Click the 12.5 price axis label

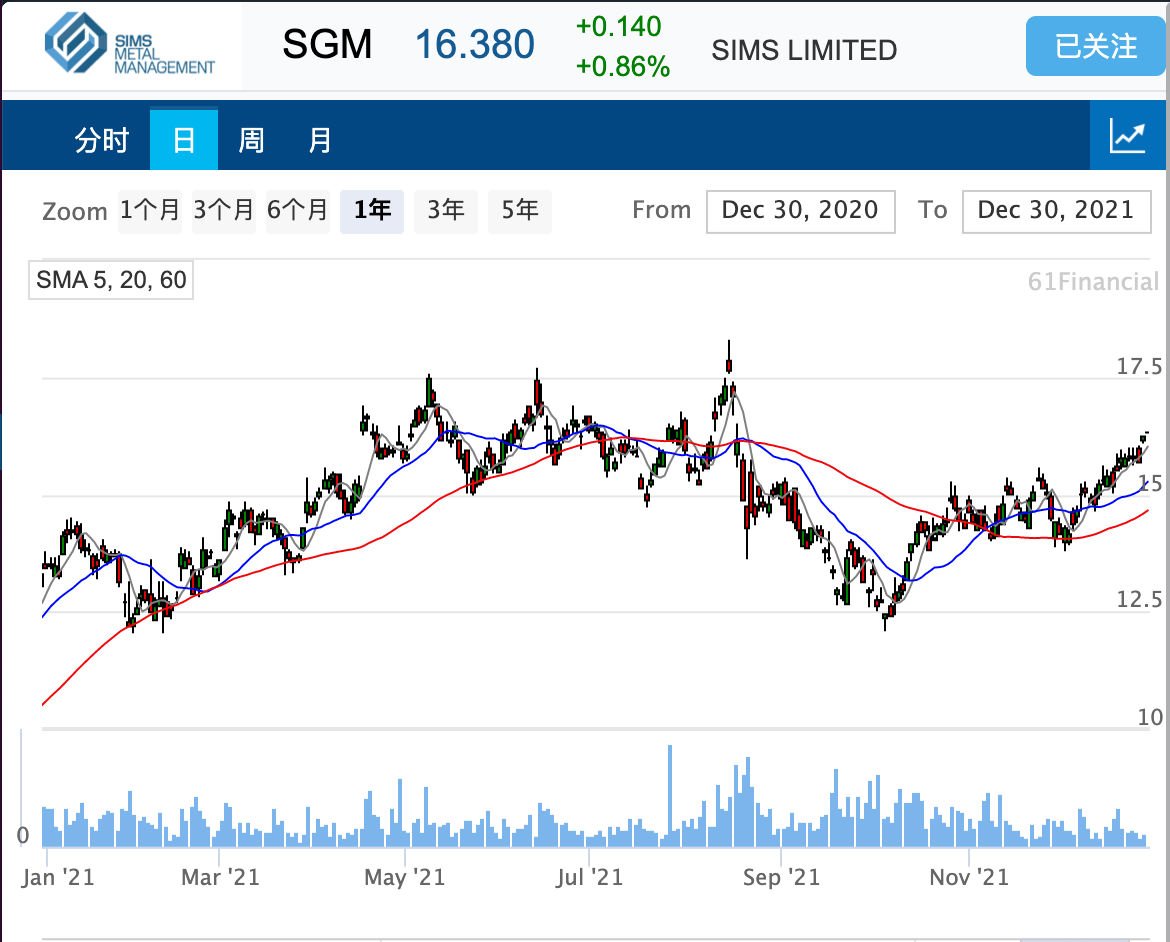pos(1139,599)
